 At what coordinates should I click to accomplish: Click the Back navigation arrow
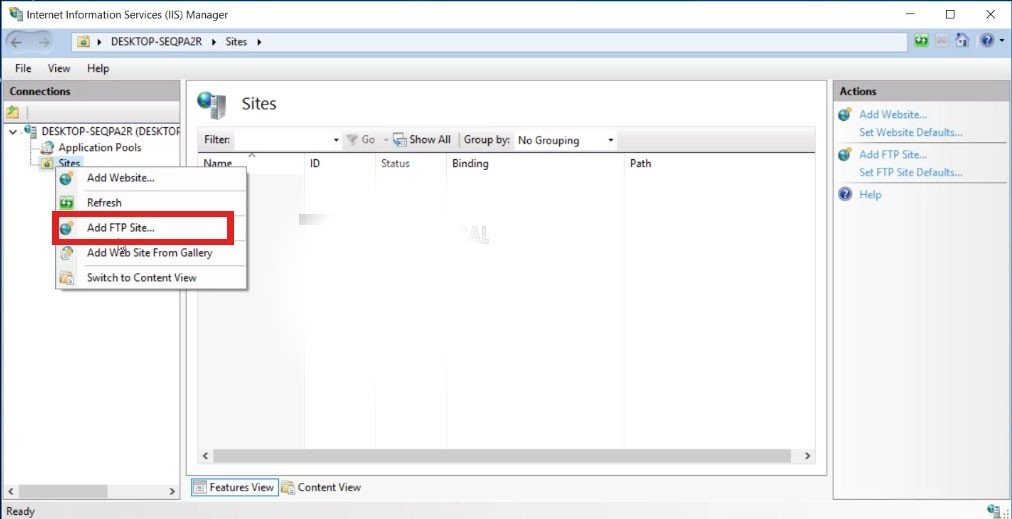click(x=16, y=42)
